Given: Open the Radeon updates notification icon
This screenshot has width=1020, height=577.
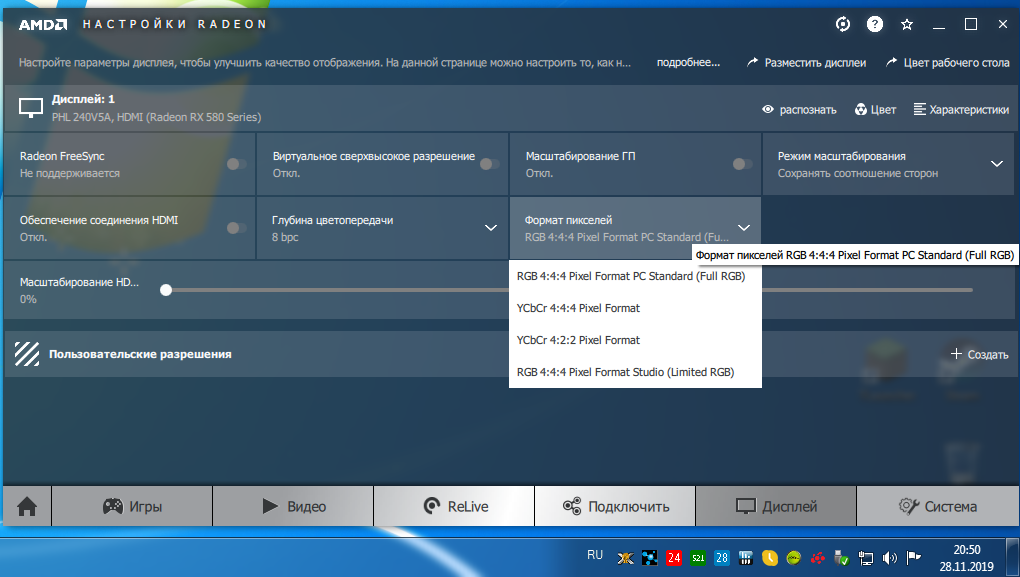Looking at the screenshot, I should pos(842,25).
